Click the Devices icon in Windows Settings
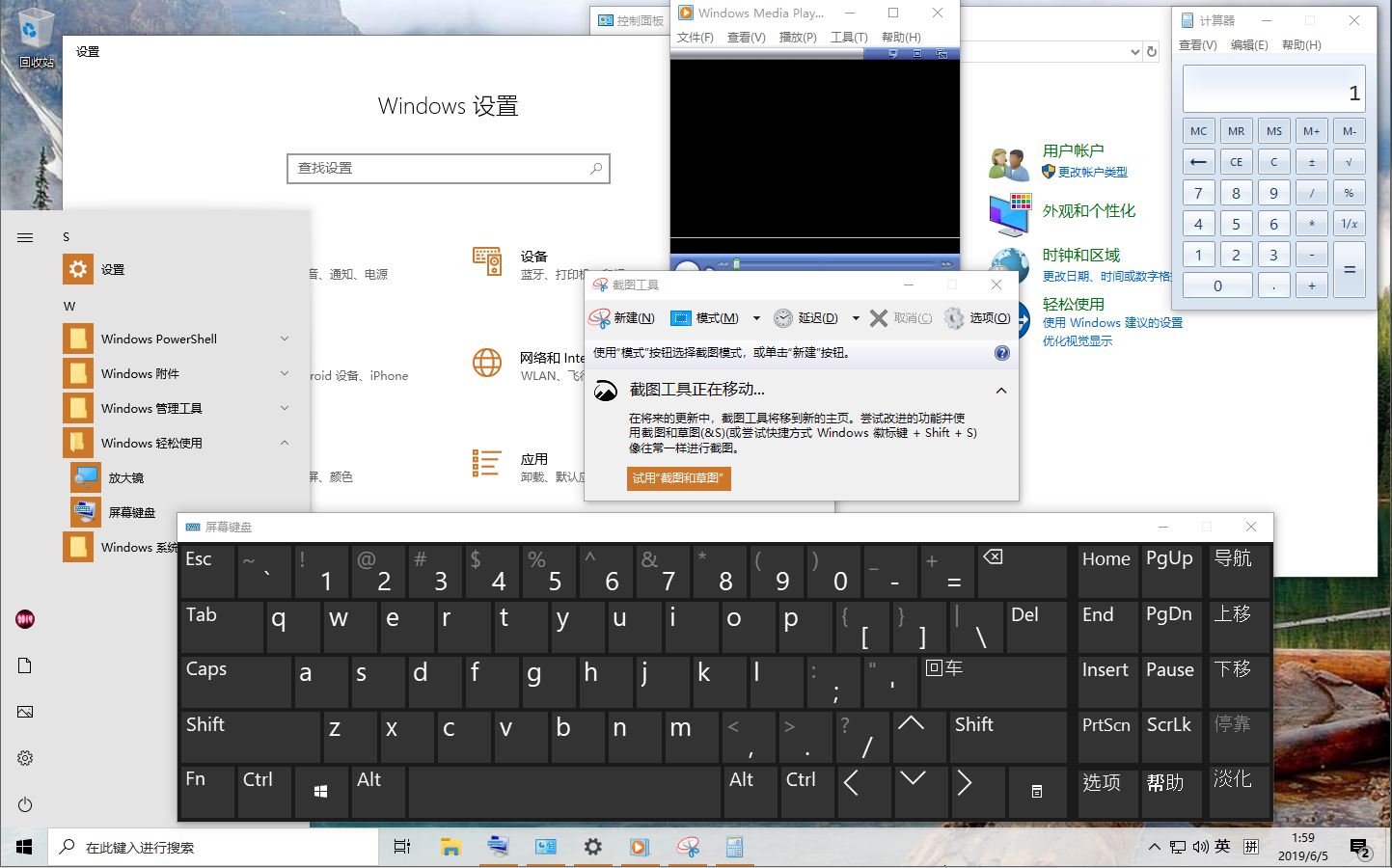Screen dimensions: 1392x868 tap(487, 262)
